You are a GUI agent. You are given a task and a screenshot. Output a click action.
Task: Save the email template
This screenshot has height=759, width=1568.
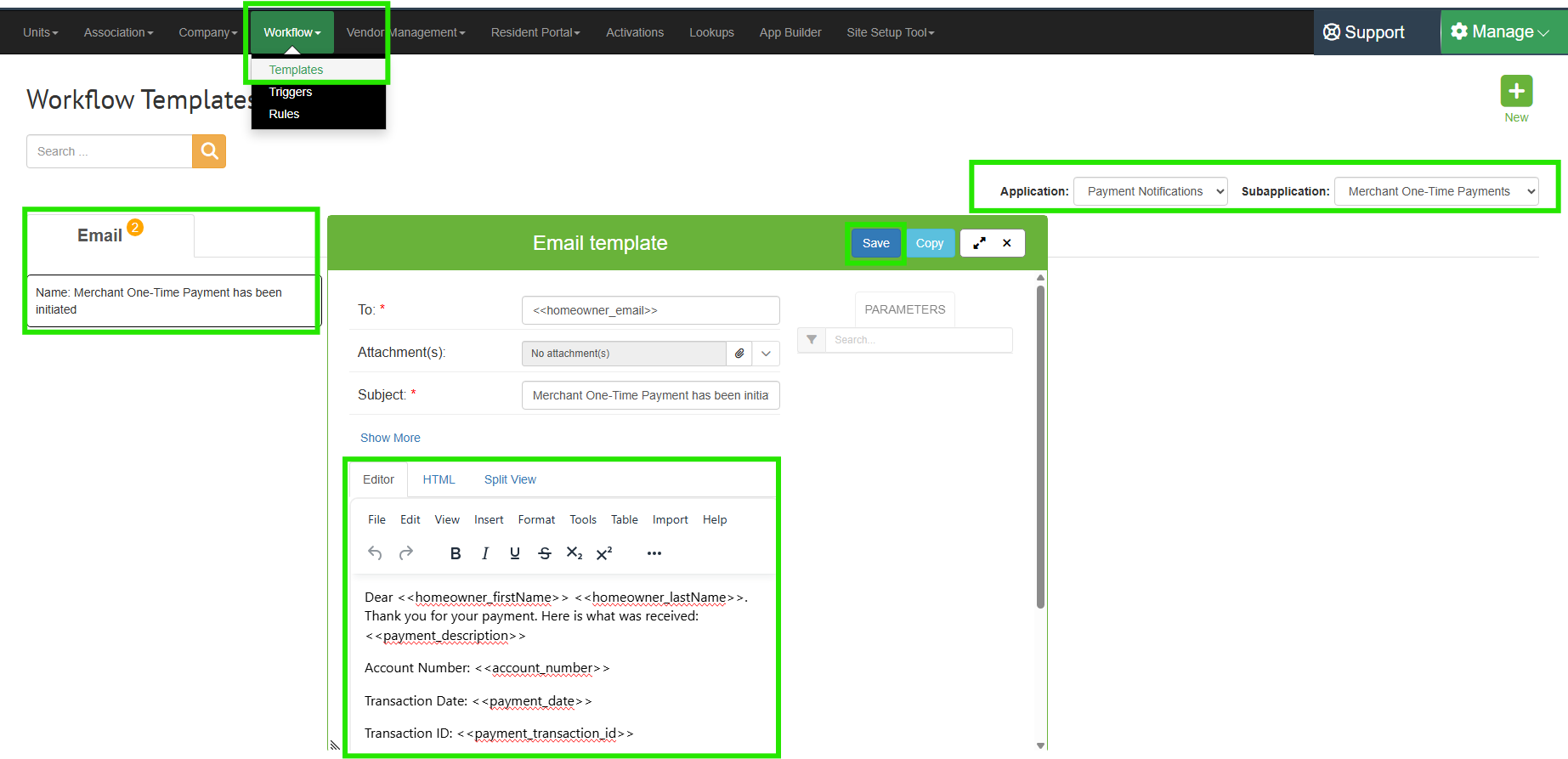(875, 243)
